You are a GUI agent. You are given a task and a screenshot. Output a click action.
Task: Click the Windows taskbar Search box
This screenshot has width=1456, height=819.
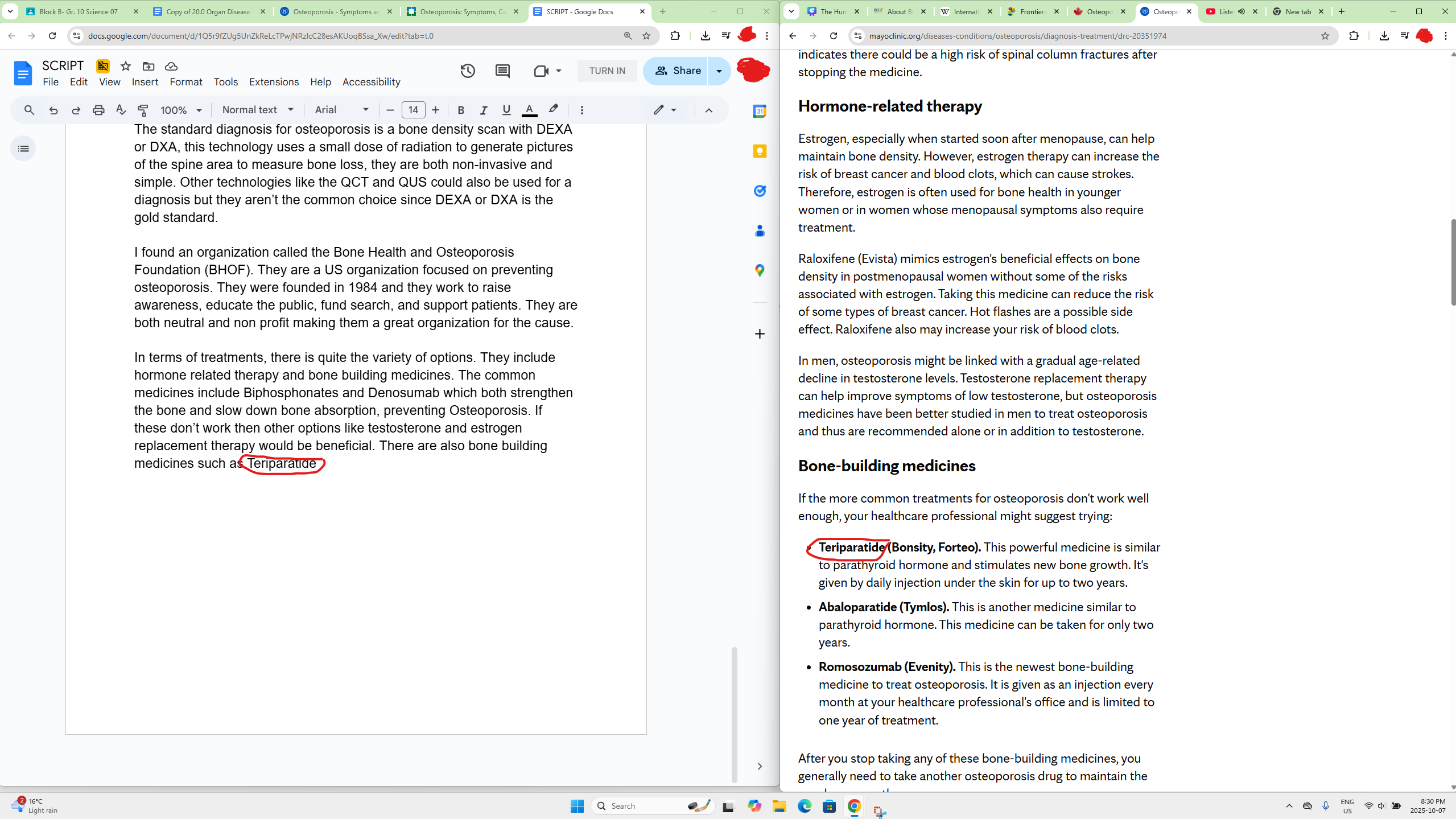tap(653, 806)
